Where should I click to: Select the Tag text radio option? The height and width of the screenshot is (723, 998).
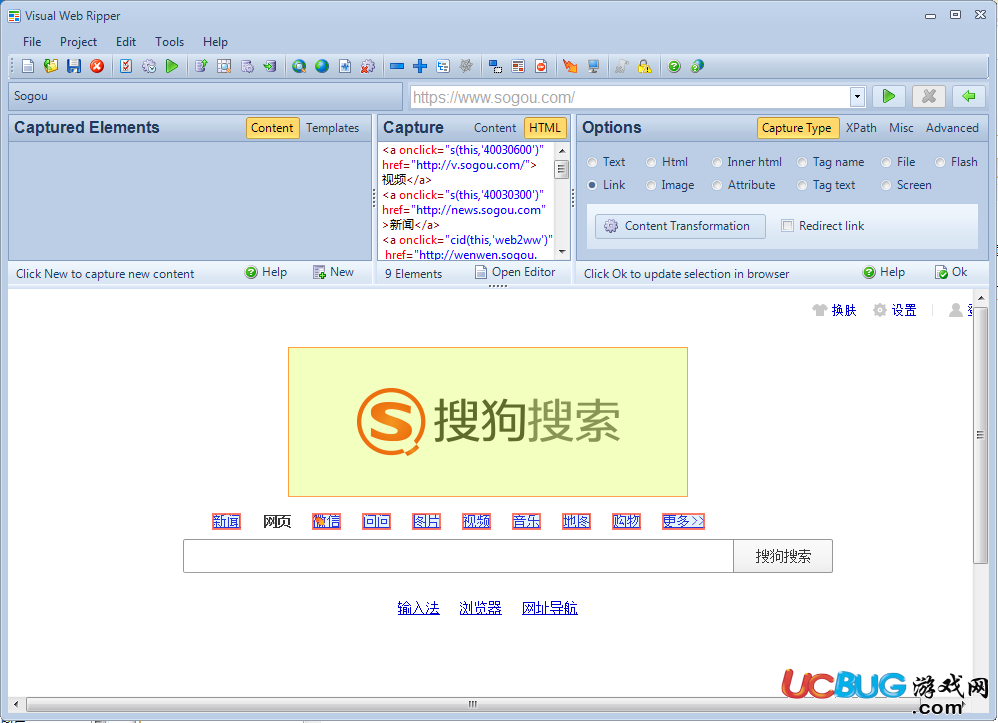point(803,185)
